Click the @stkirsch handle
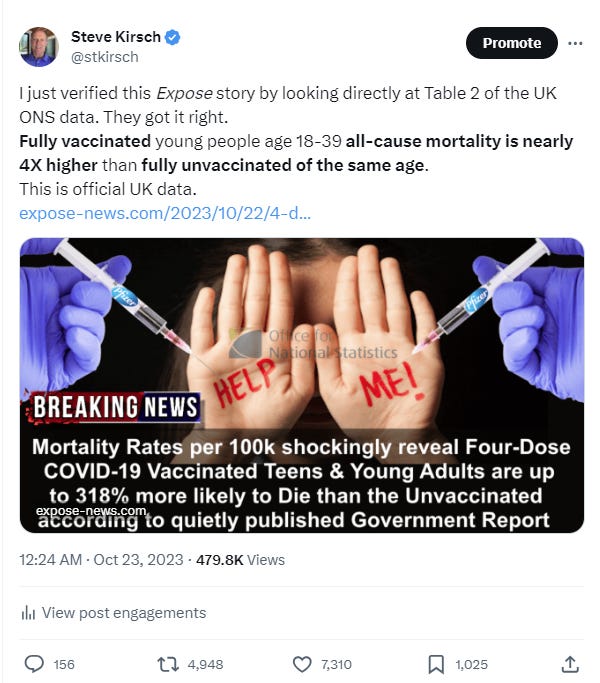Image resolution: width=600 pixels, height=683 pixels. pos(105,57)
